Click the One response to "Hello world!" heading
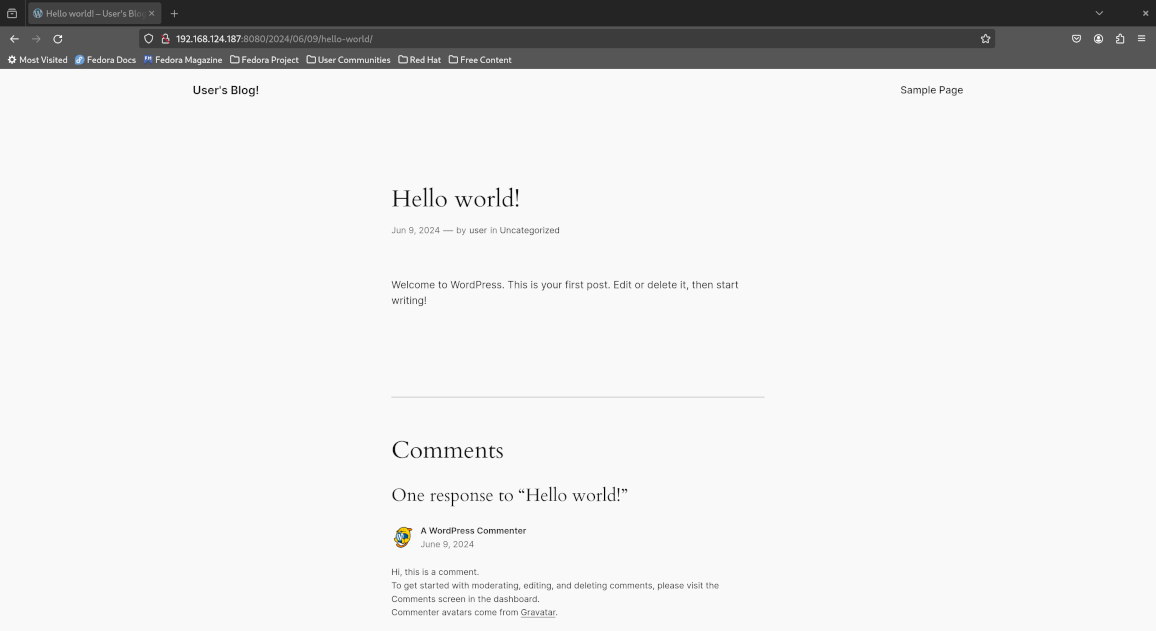 [509, 495]
